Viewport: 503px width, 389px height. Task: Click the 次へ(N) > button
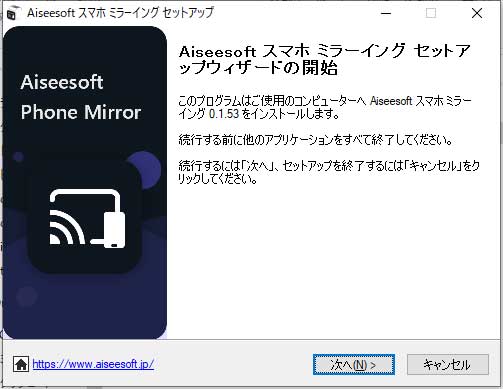click(x=354, y=364)
